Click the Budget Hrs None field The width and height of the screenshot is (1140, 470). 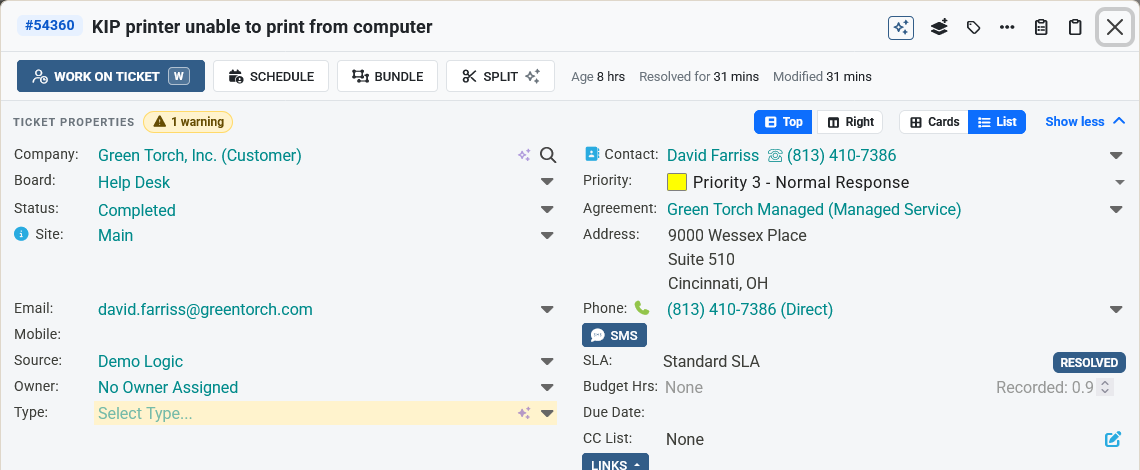click(684, 387)
